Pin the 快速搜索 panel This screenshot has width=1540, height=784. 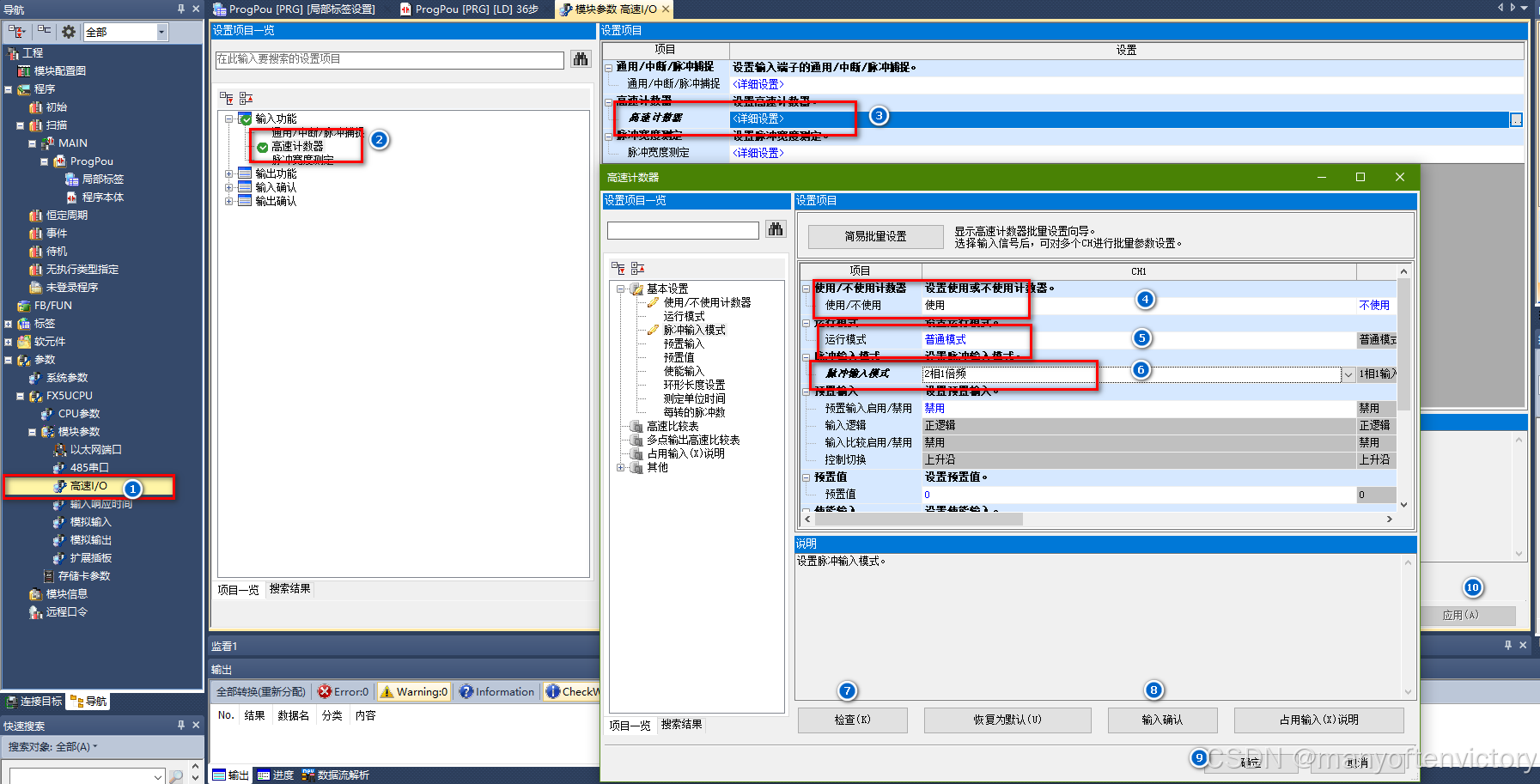(181, 725)
